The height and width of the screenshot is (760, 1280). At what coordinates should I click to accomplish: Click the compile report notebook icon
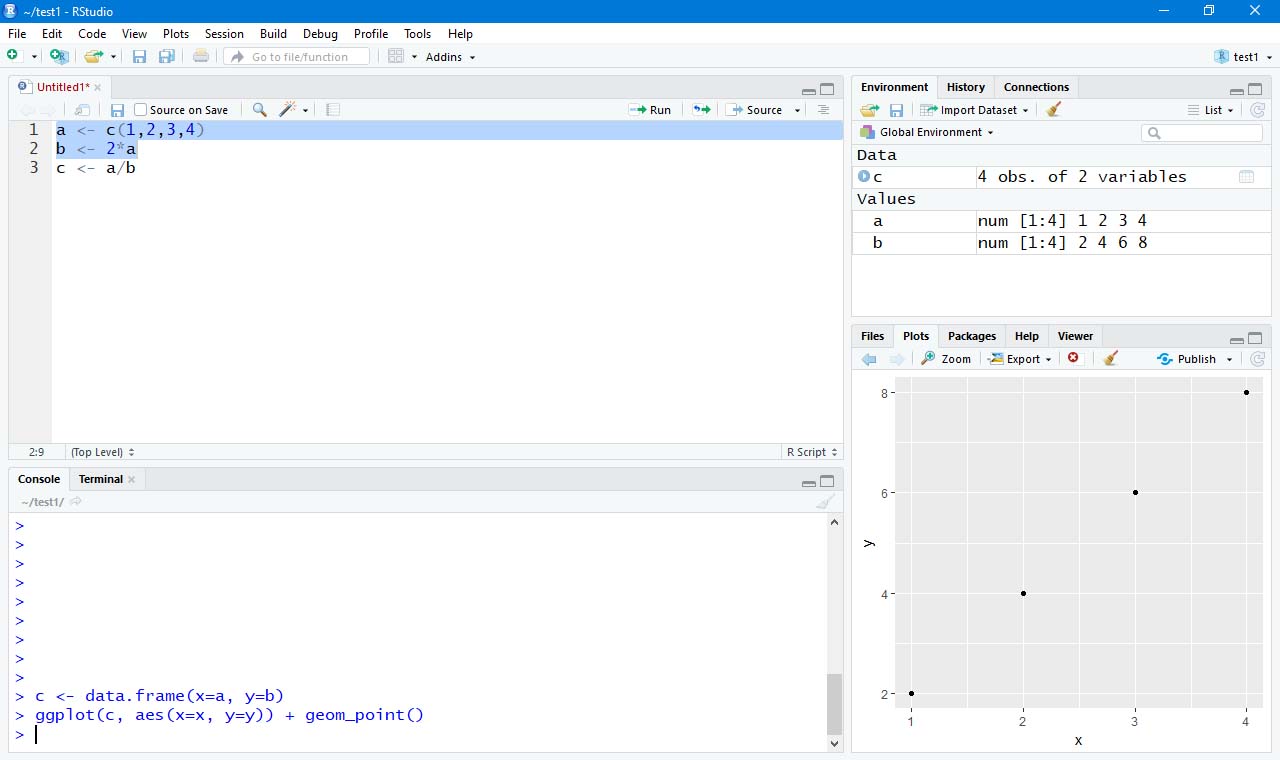(333, 110)
